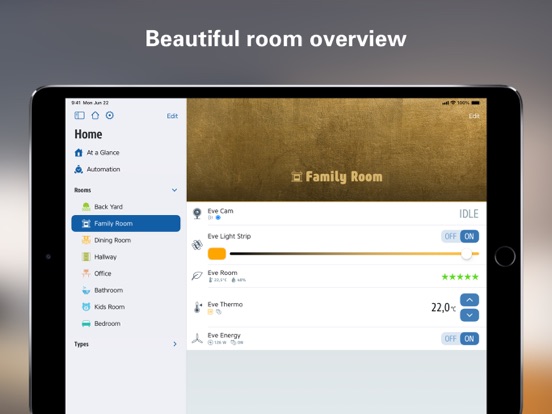The width and height of the screenshot is (552, 414).
Task: Click the Kids Room teddy bear icon
Action: pyautogui.click(x=86, y=307)
